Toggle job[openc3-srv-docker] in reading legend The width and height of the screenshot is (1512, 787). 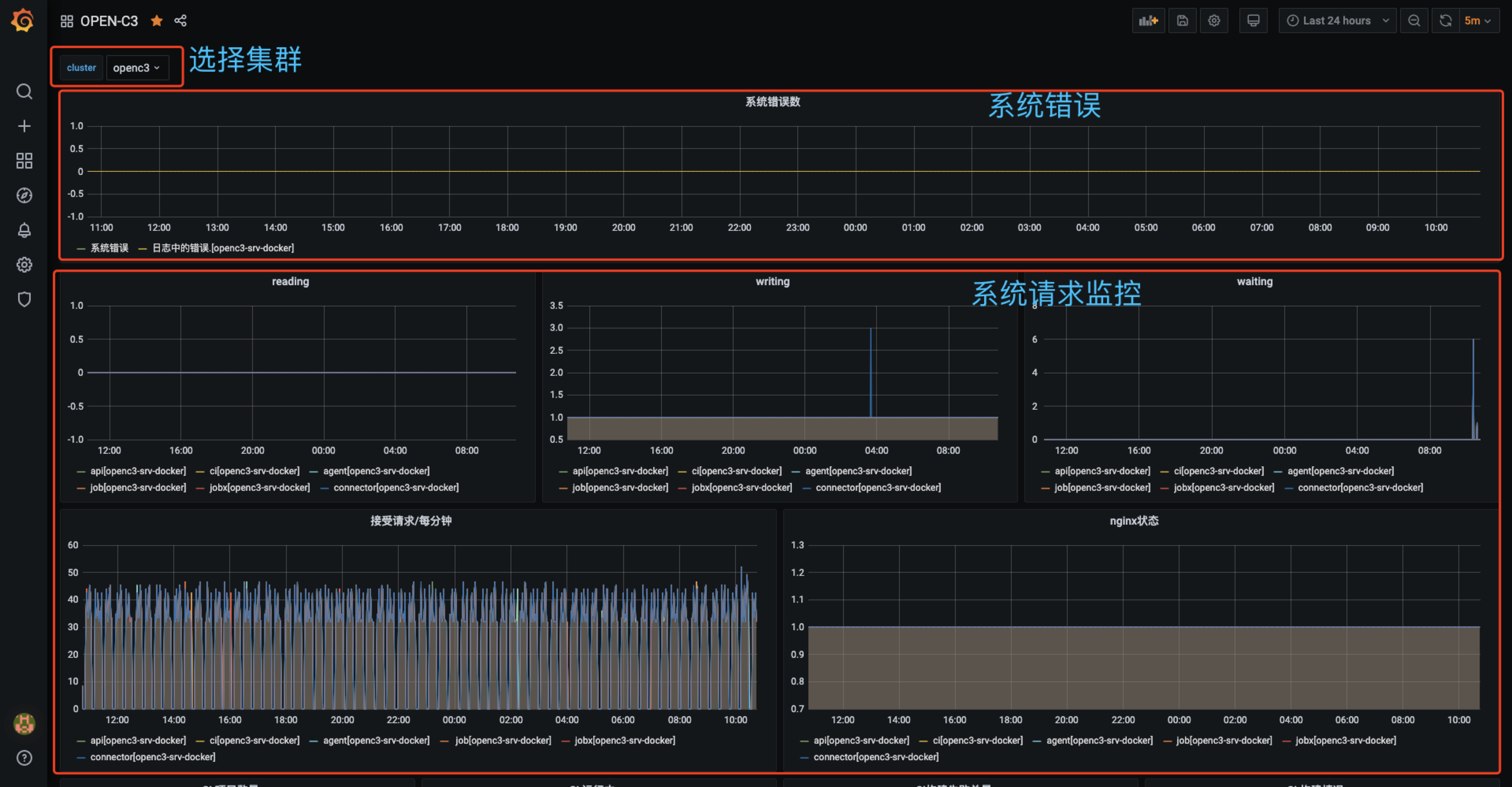coord(138,487)
